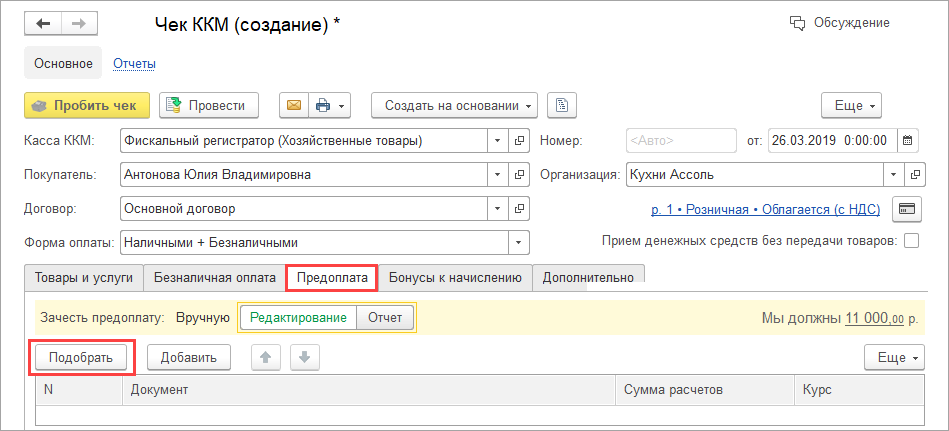949x431 pixels.
Task: Click the back navigation arrow
Action: [42, 23]
